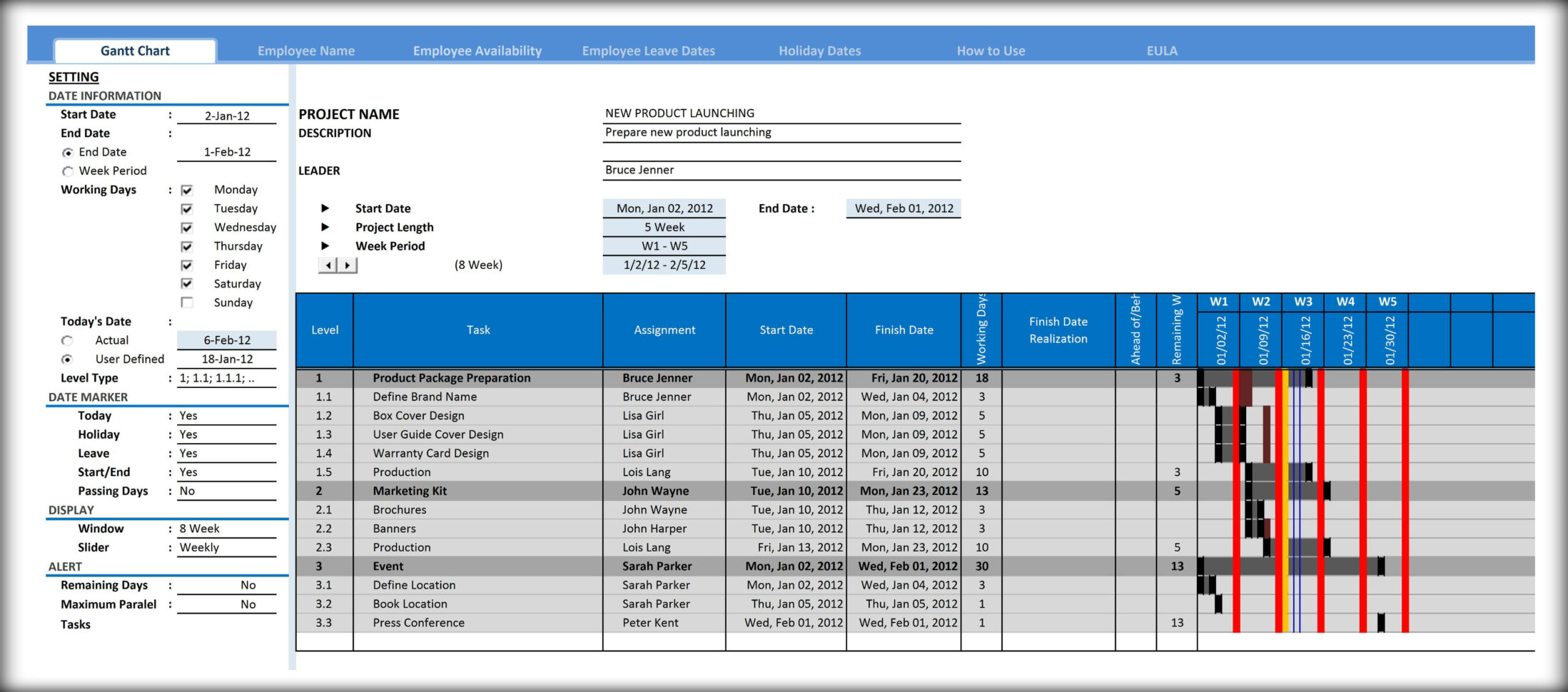The height and width of the screenshot is (692, 1568).
Task: Edit the description Prepare new product launching
Action: (782, 133)
